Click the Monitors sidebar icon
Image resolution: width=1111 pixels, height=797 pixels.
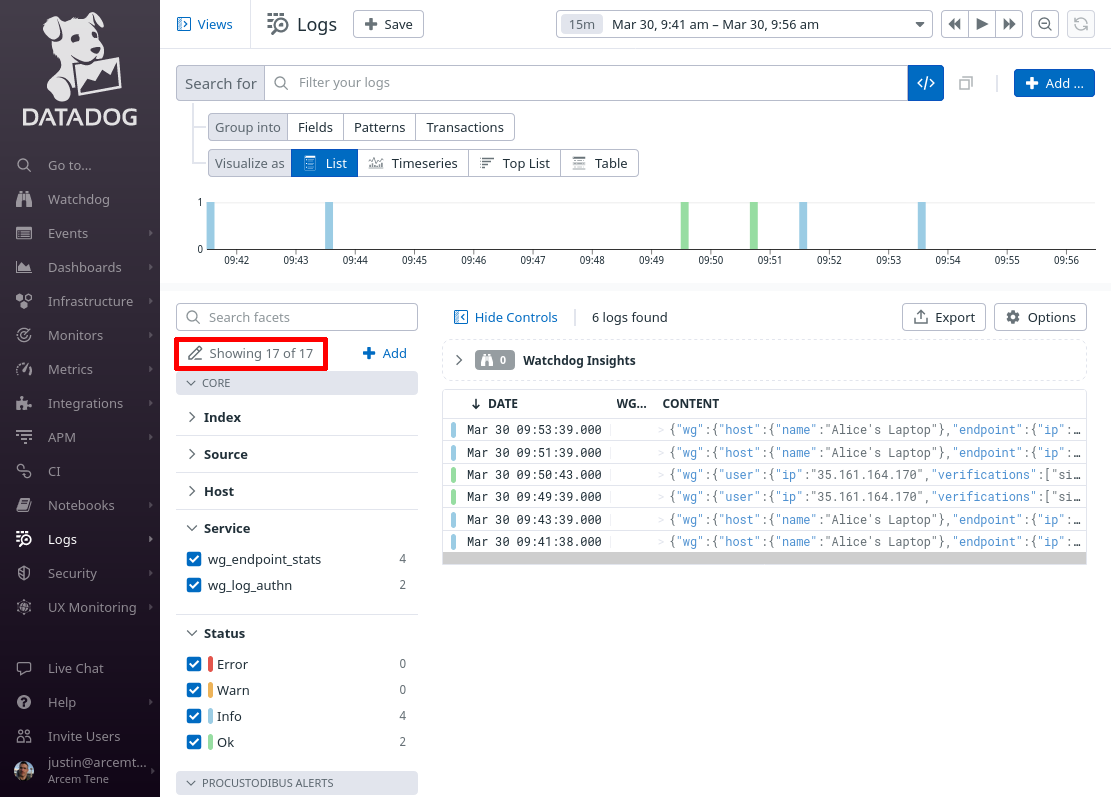tap(24, 335)
